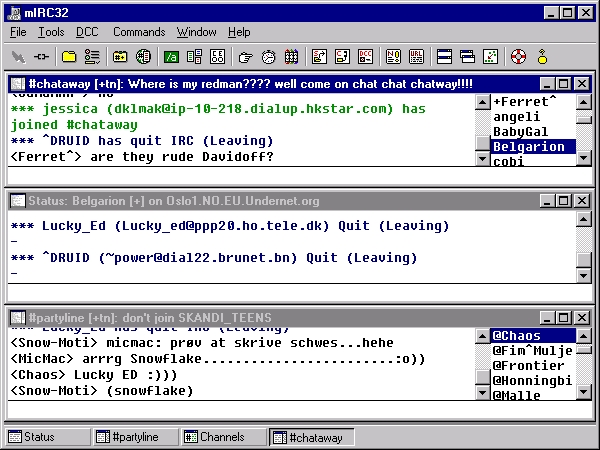
Task: Click the timer clock toolbar icon
Action: click(x=269, y=57)
